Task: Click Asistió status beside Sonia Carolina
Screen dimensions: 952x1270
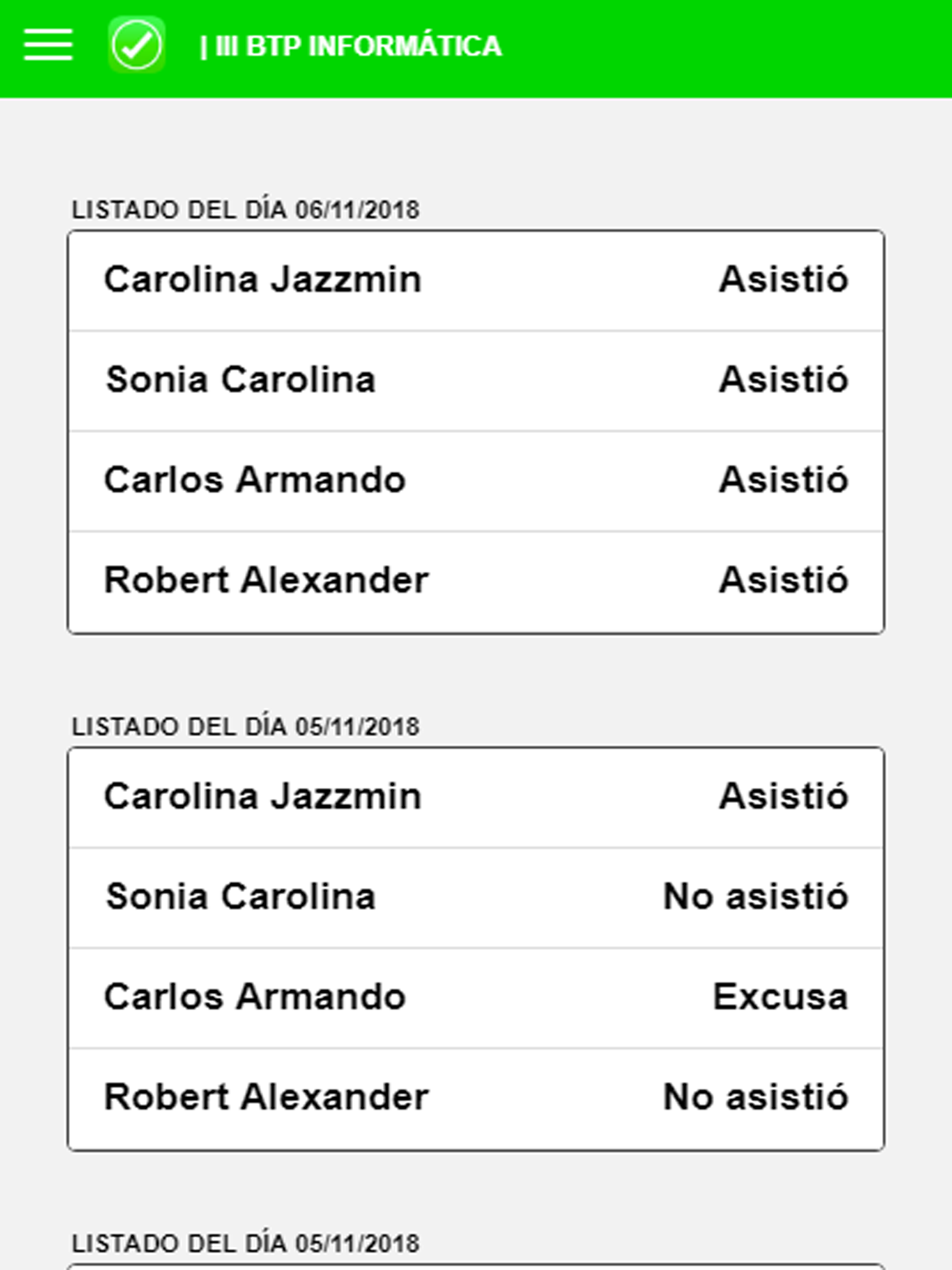Action: (x=784, y=379)
